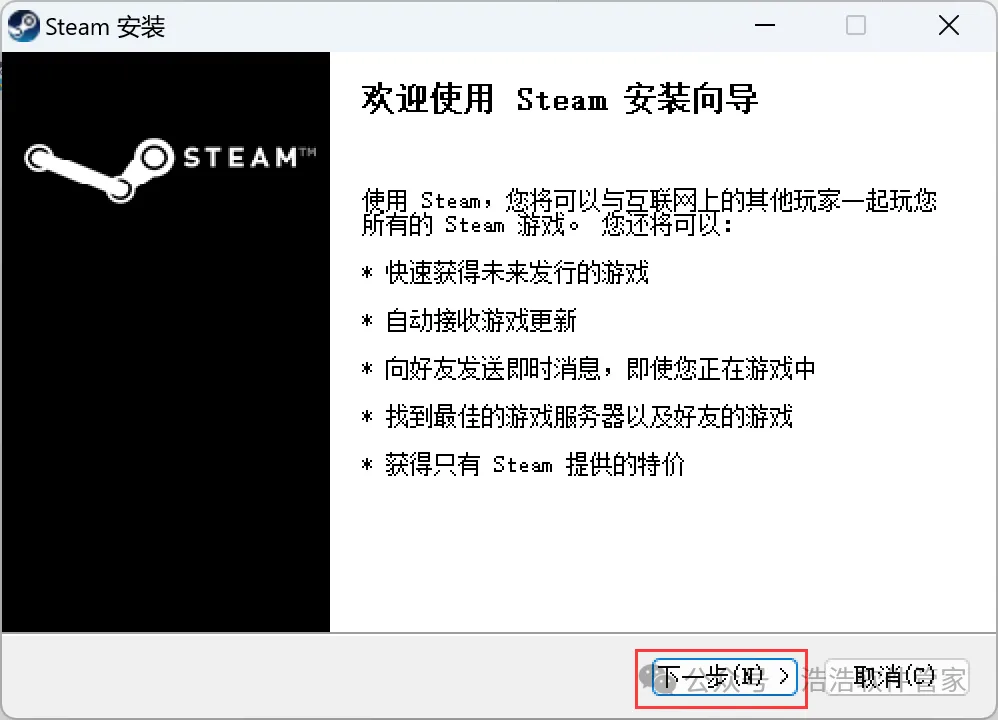Viewport: 998px width, 720px height.
Task: Click the disabled maximize button
Action: pos(855,25)
